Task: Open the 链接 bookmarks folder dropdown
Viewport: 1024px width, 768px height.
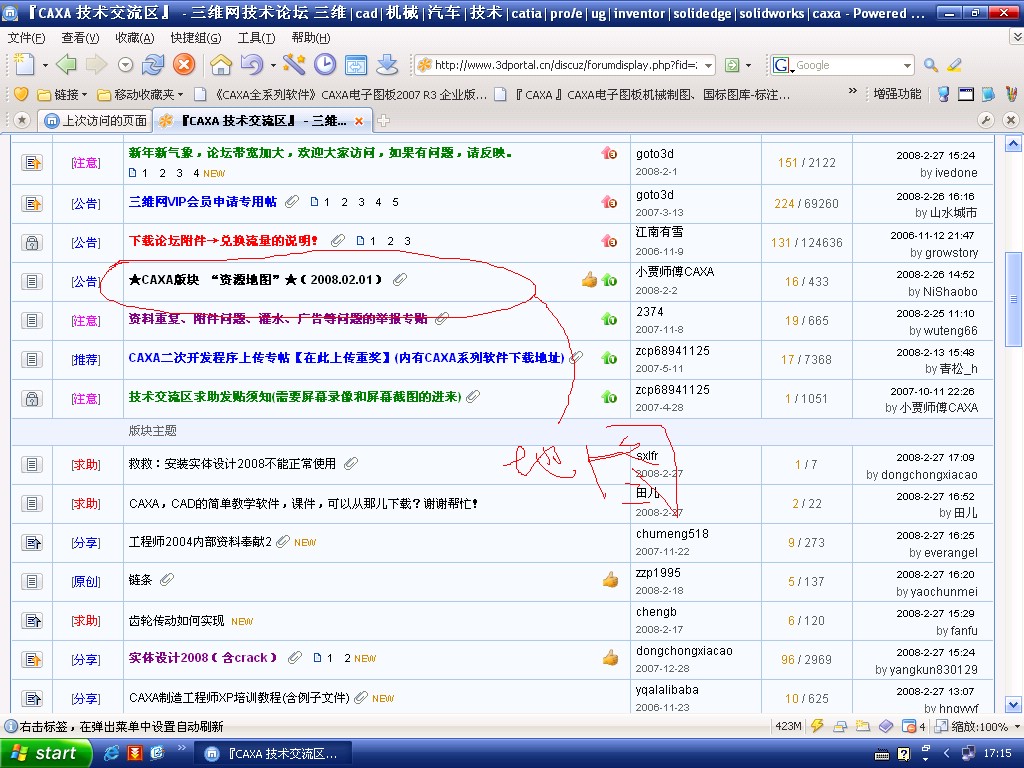Action: tap(62, 95)
